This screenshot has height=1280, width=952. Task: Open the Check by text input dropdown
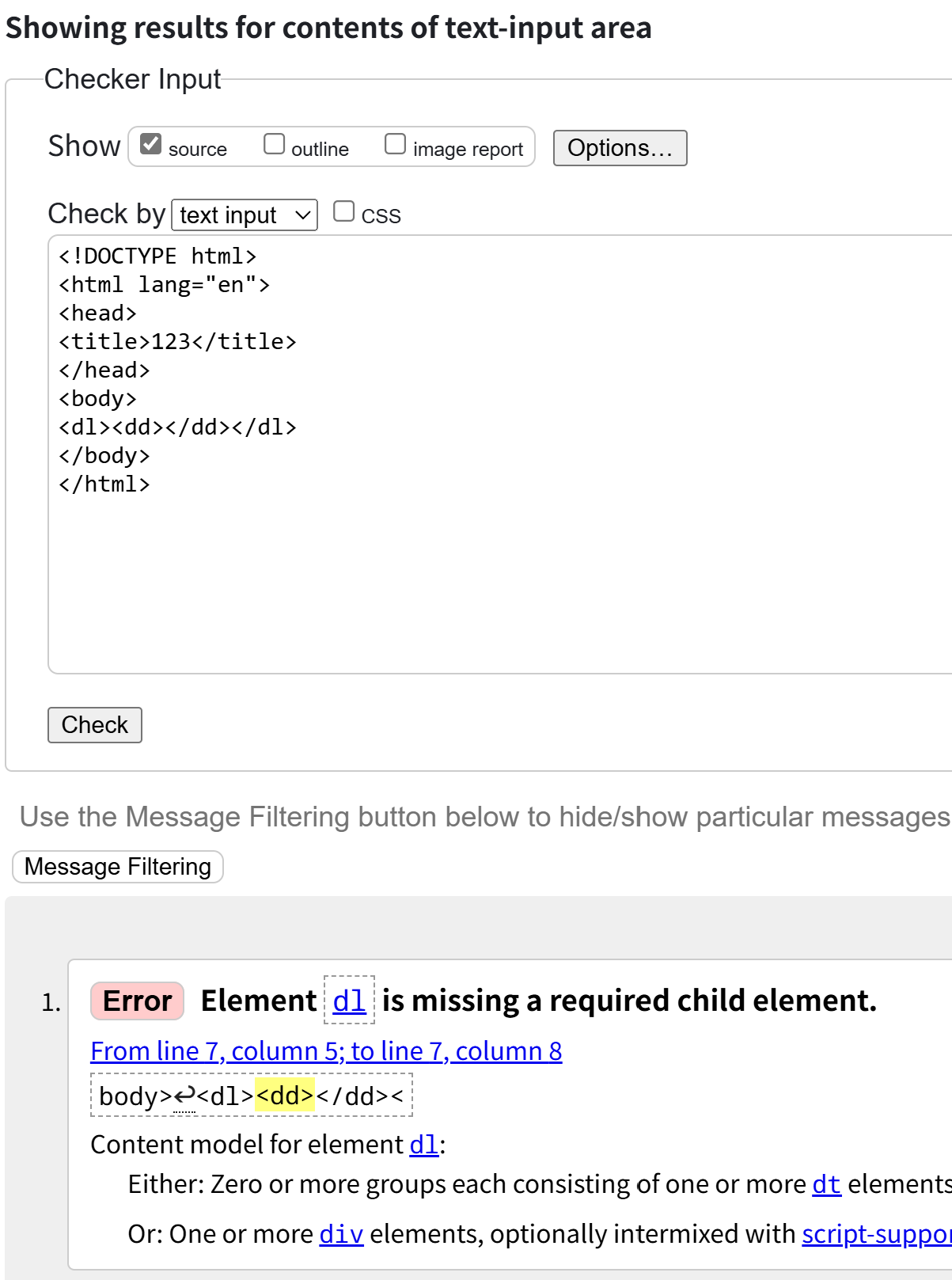(x=244, y=215)
